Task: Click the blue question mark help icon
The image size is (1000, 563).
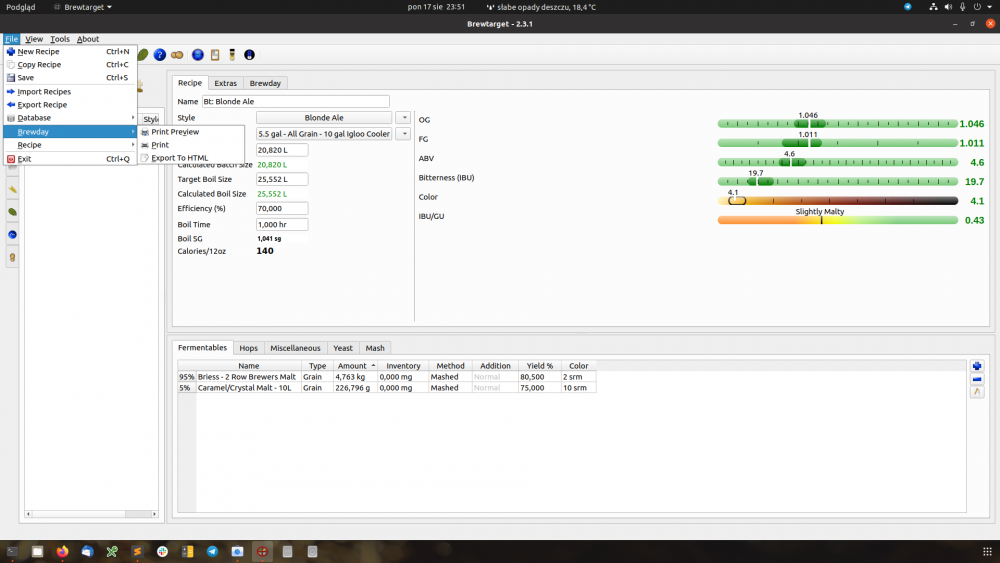Action: click(x=159, y=54)
